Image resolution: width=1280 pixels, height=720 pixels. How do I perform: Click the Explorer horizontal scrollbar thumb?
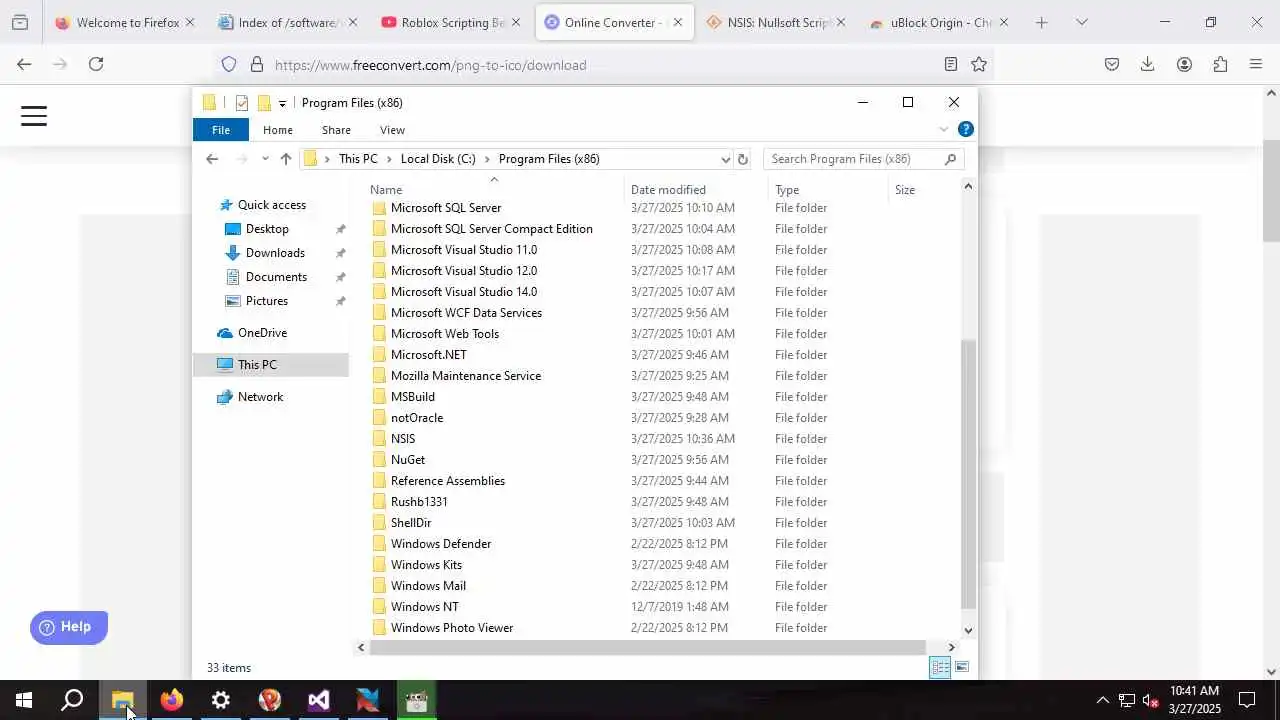pos(648,648)
